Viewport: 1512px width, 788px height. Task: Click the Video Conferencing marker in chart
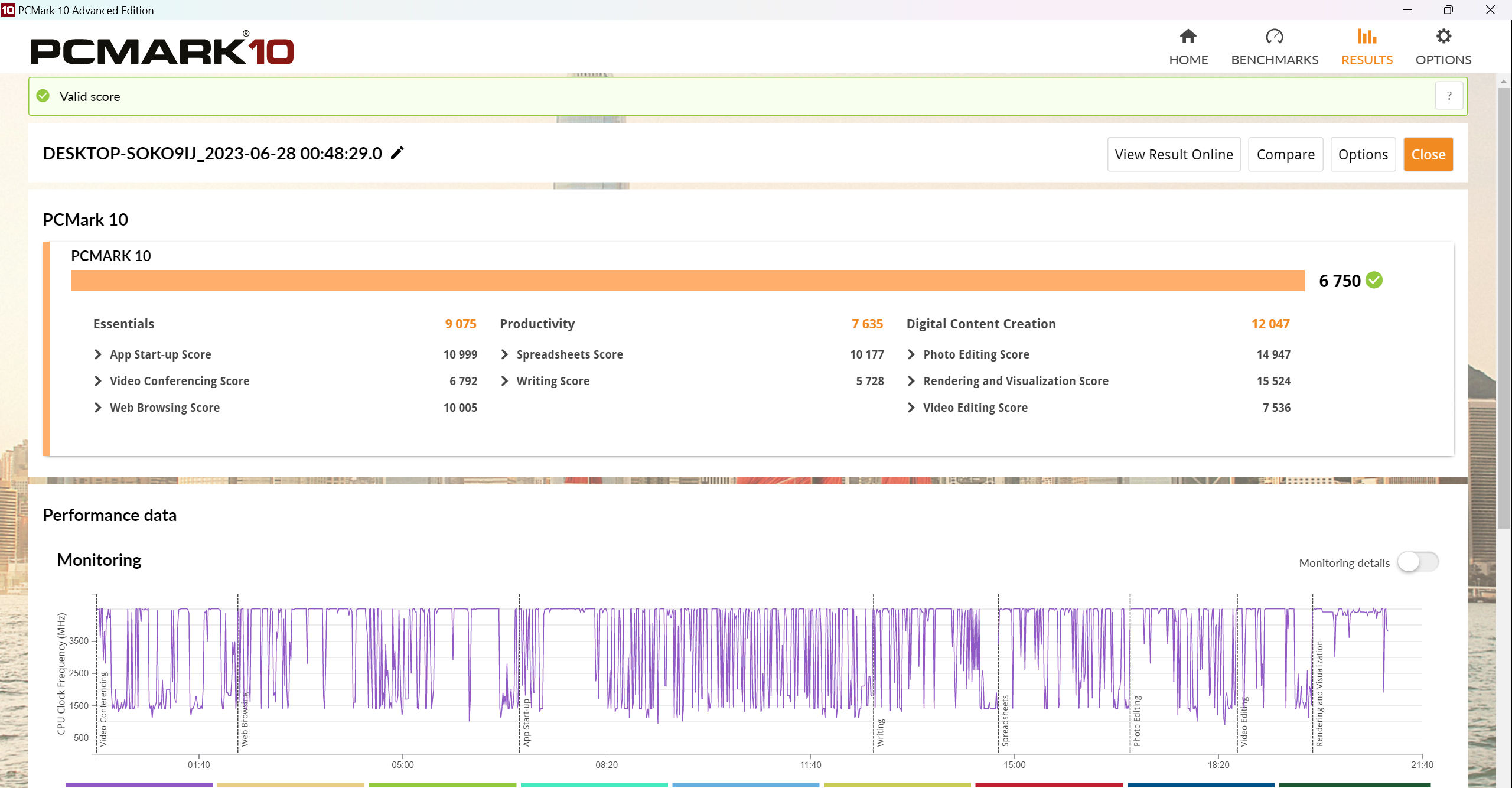pos(103,709)
